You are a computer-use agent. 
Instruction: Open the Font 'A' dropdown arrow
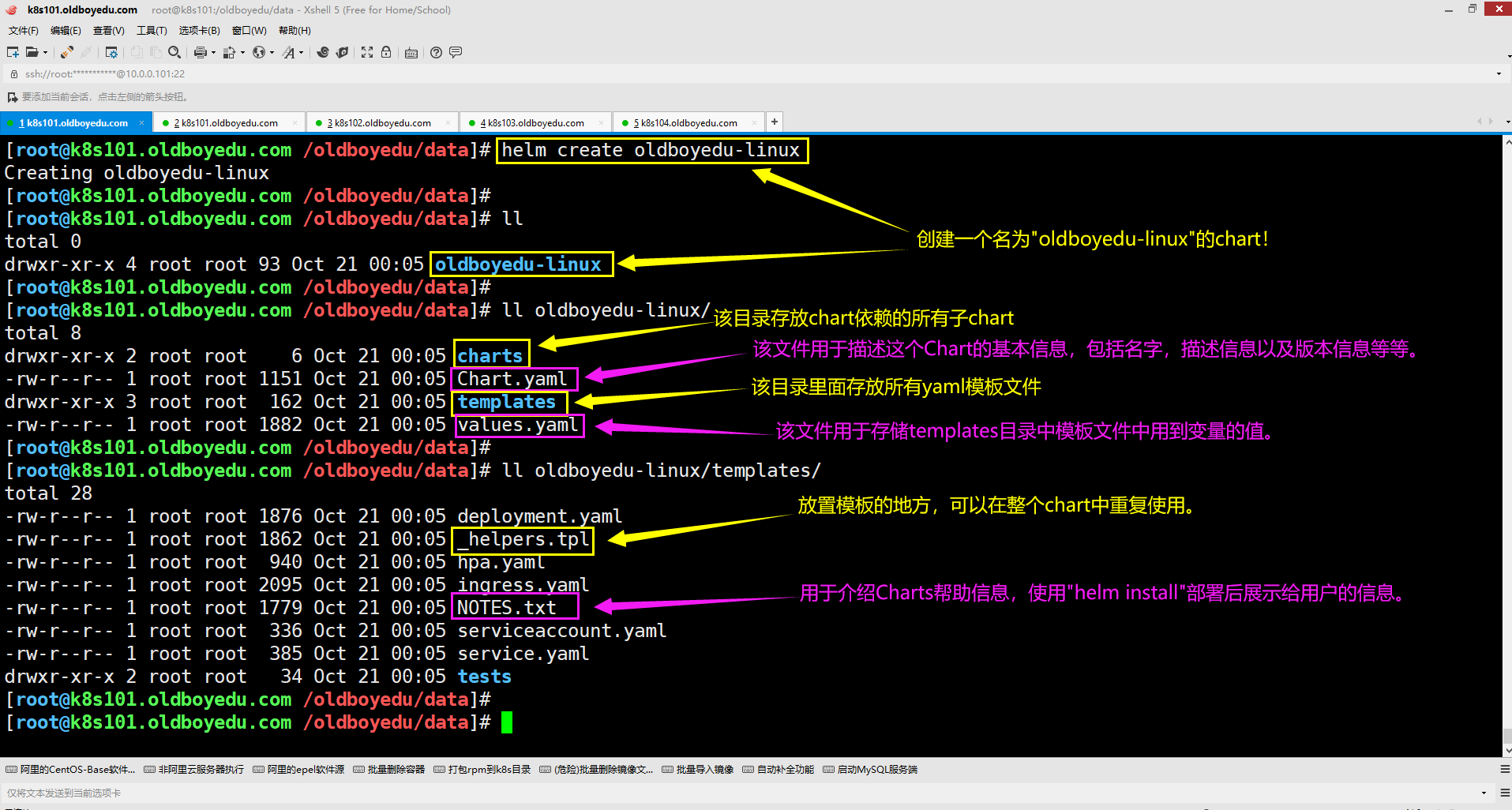pos(302,53)
